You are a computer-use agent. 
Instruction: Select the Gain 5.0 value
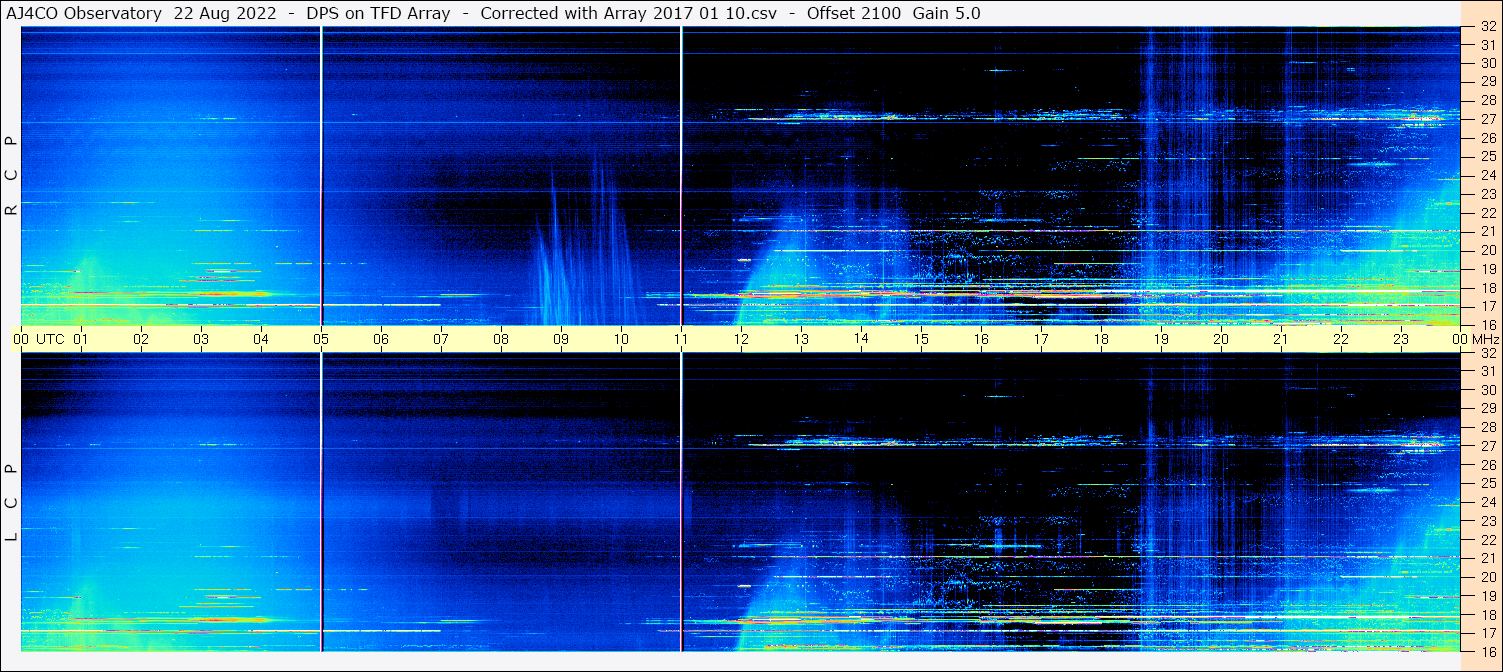[x=946, y=13]
